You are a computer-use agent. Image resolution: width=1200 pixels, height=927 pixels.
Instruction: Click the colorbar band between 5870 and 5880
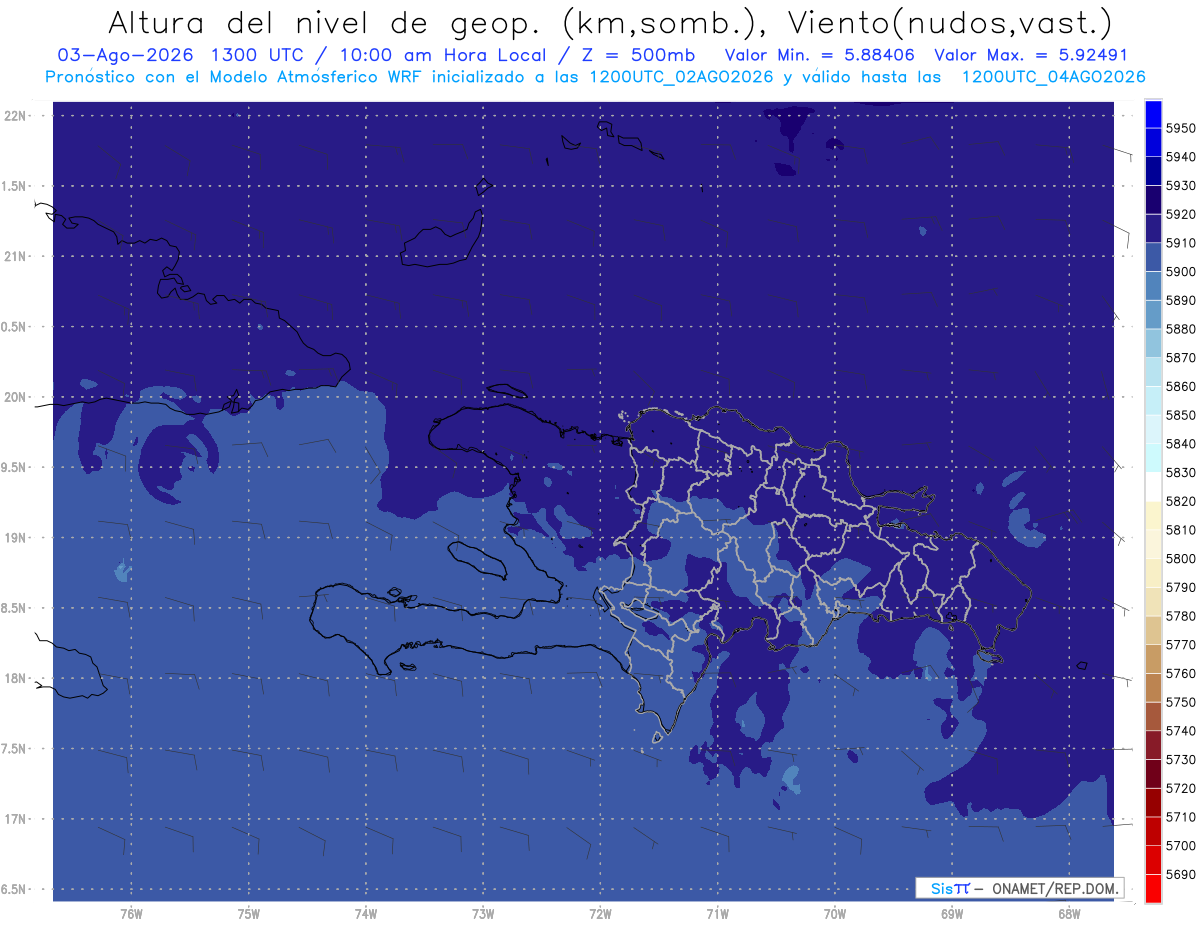[x=1153, y=343]
